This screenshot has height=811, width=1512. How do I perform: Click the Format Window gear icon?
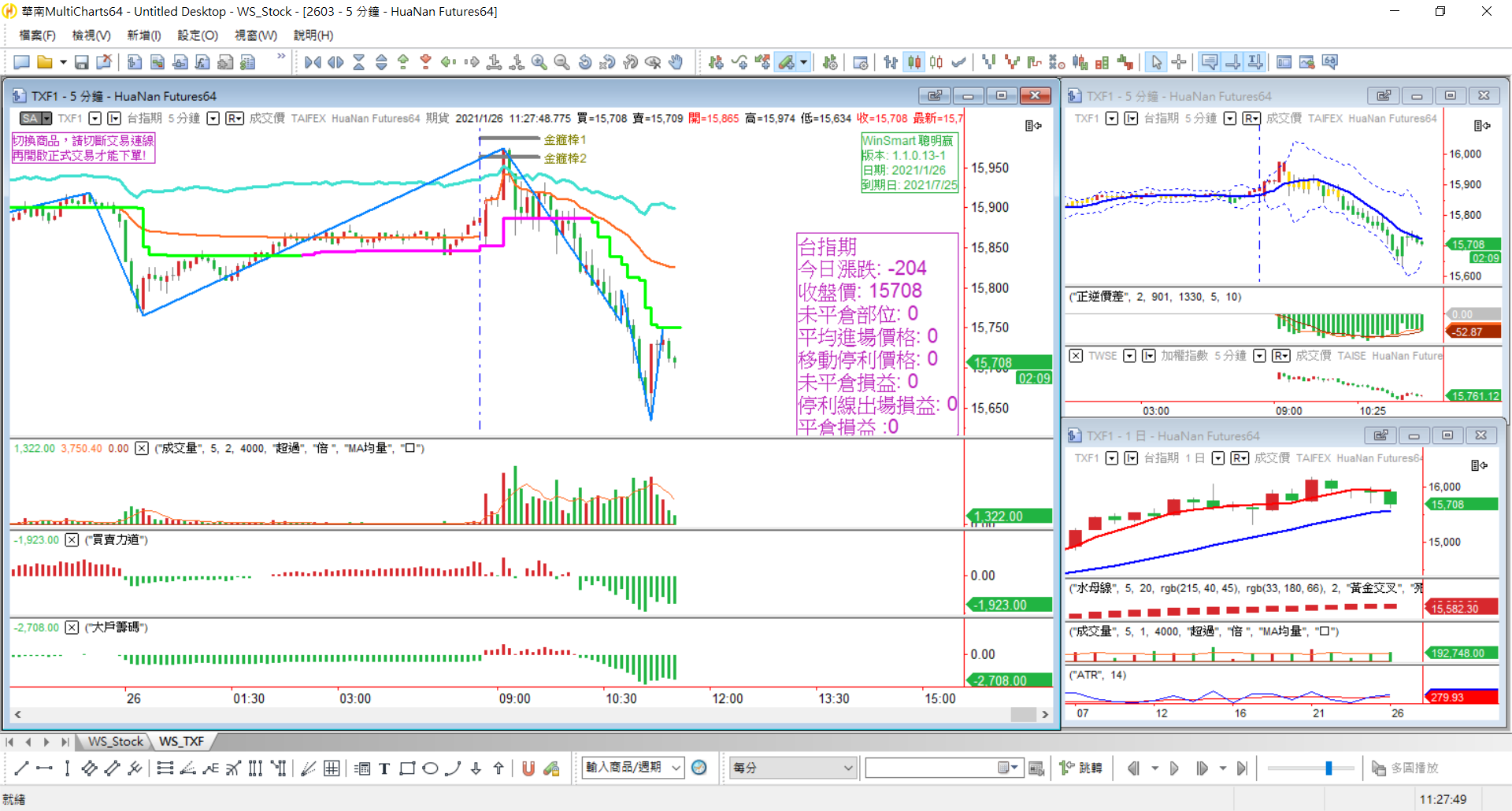tap(861, 62)
